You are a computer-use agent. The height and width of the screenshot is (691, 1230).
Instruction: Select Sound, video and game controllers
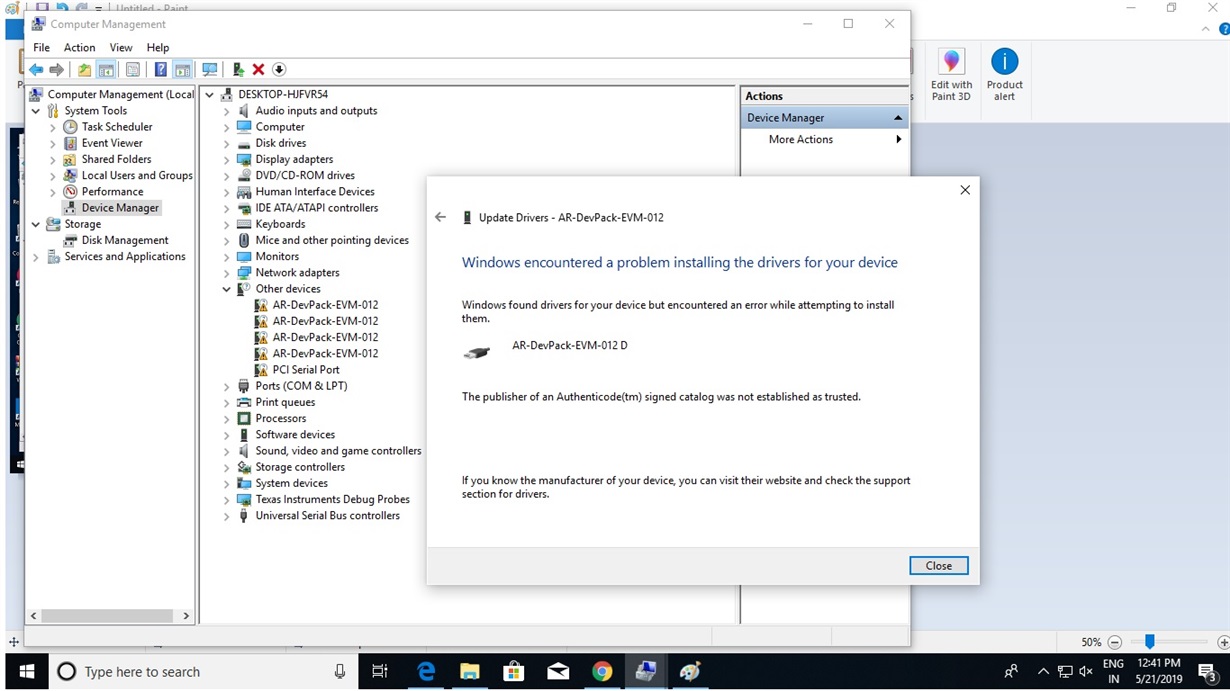tap(338, 451)
